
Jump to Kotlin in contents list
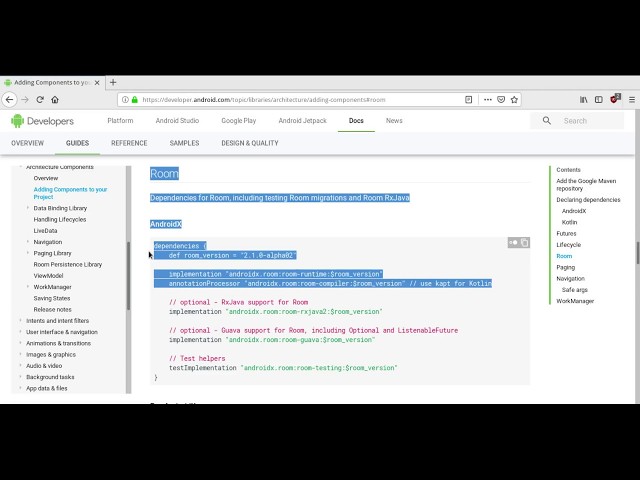(569, 222)
